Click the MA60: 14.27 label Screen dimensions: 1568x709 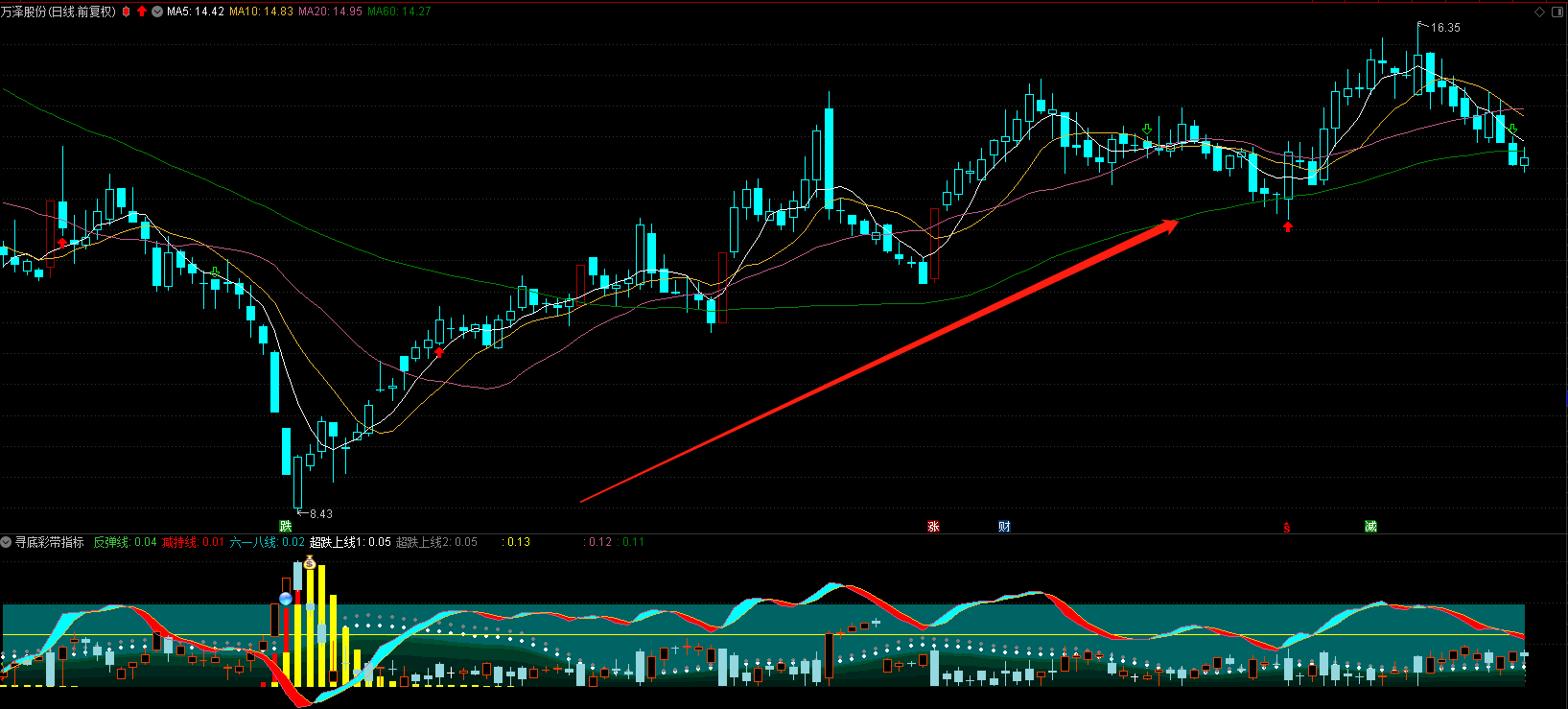[x=399, y=12]
